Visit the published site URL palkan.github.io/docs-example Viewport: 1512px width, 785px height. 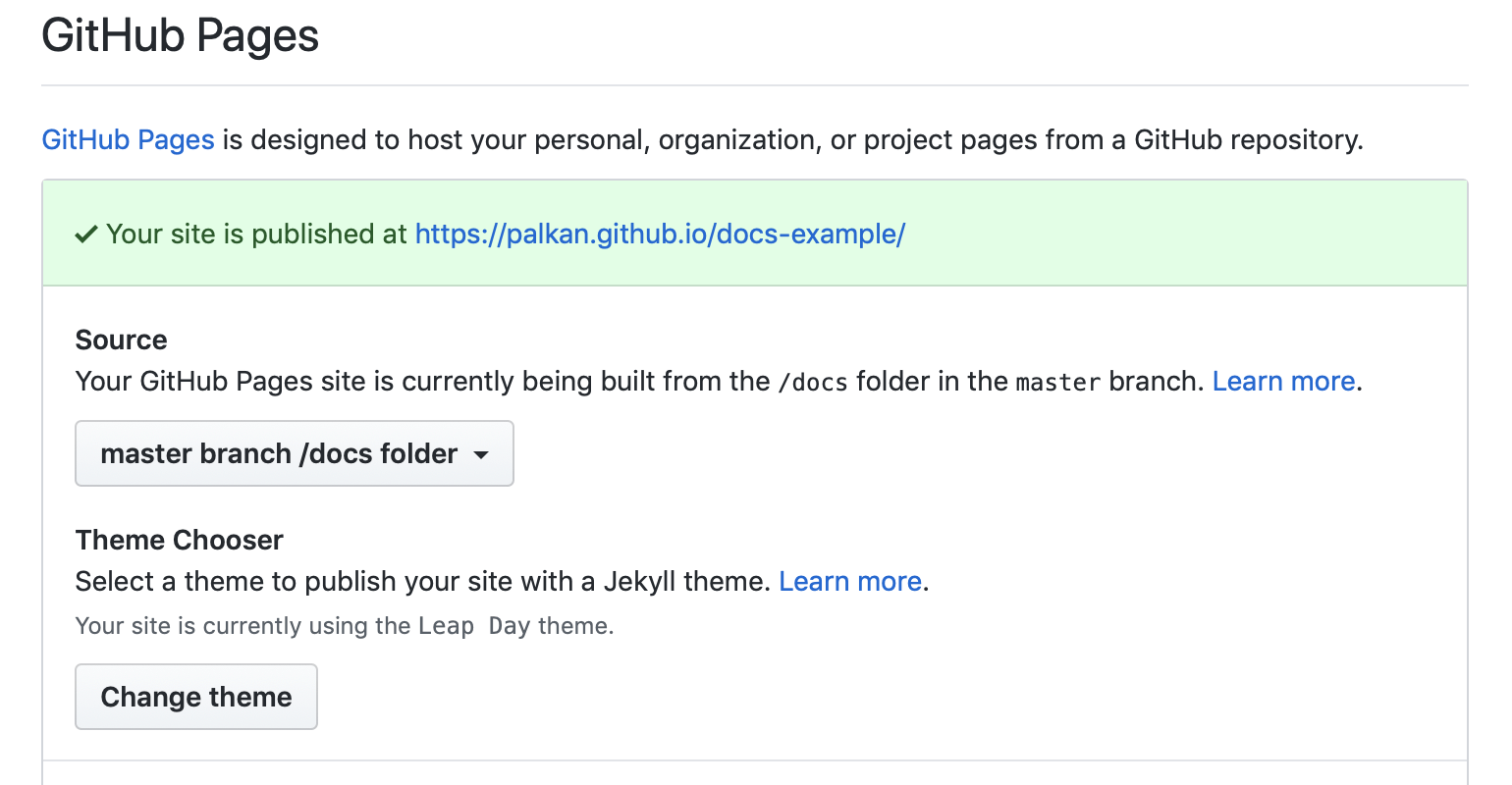[660, 234]
